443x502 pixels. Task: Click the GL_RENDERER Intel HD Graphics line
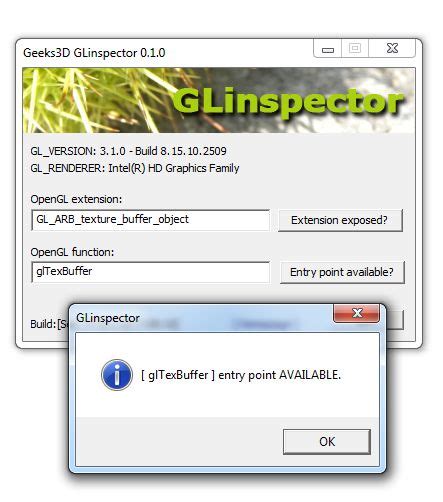coord(135,168)
